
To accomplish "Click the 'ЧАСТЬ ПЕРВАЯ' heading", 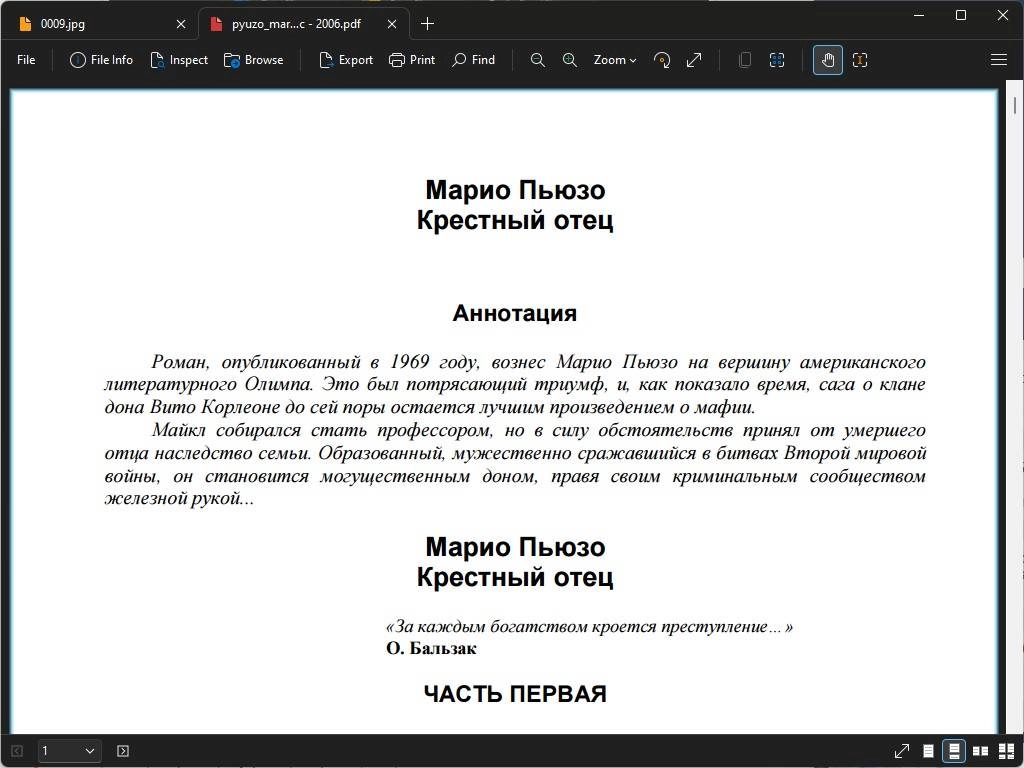I will click(x=515, y=694).
